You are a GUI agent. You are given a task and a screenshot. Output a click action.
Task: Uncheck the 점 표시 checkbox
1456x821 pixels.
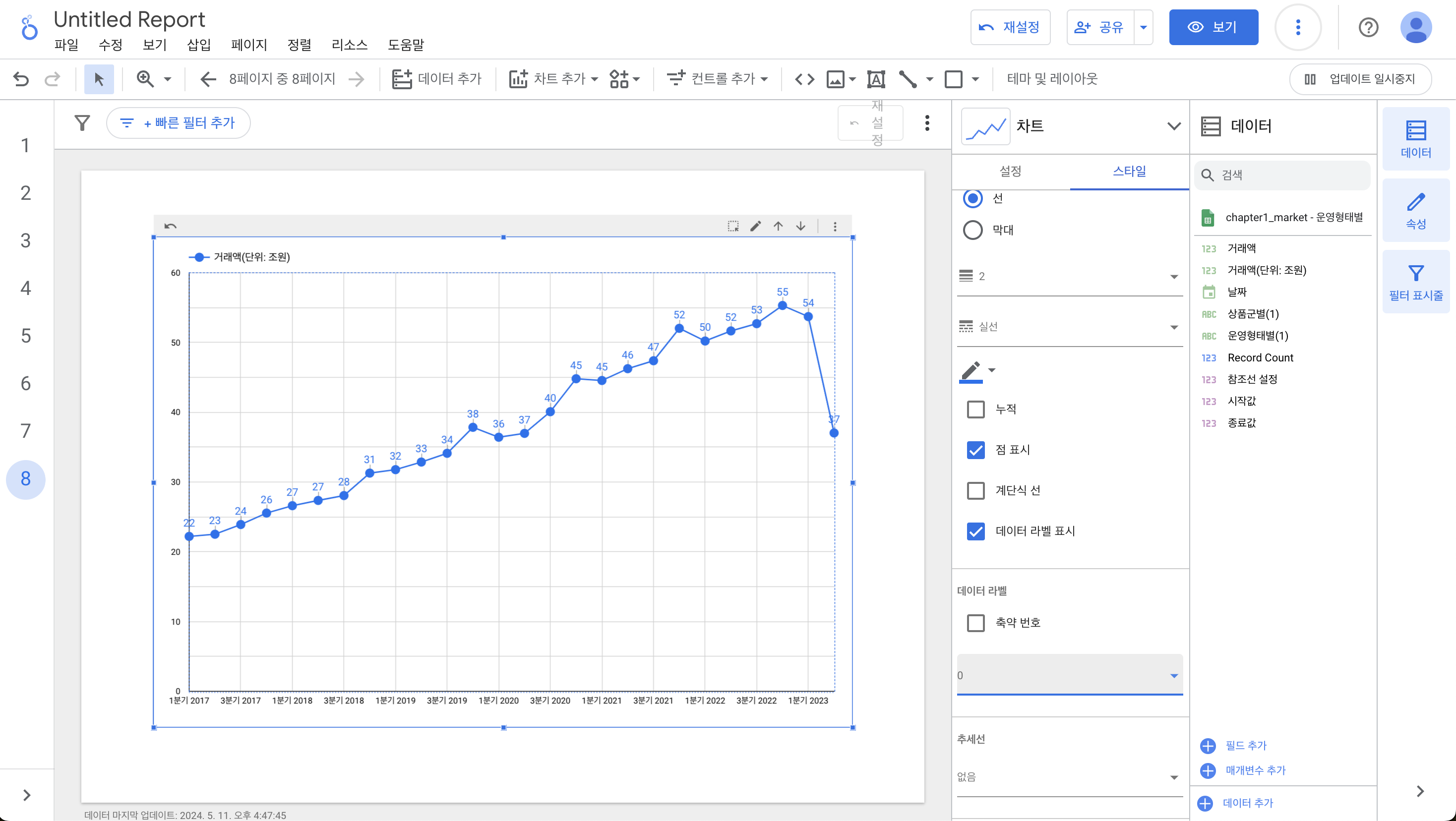coord(975,450)
